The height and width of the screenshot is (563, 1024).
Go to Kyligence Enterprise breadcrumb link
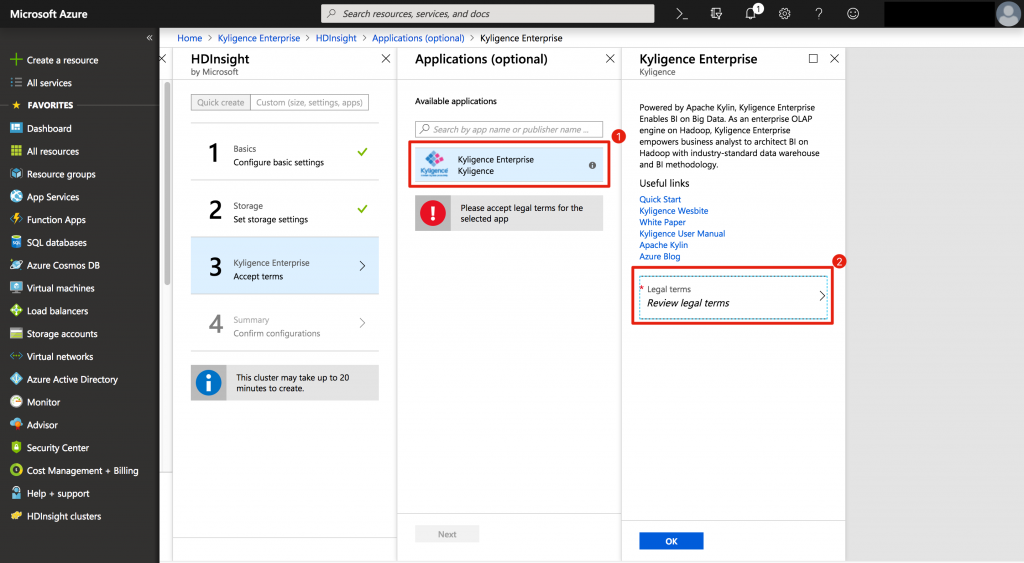259,38
